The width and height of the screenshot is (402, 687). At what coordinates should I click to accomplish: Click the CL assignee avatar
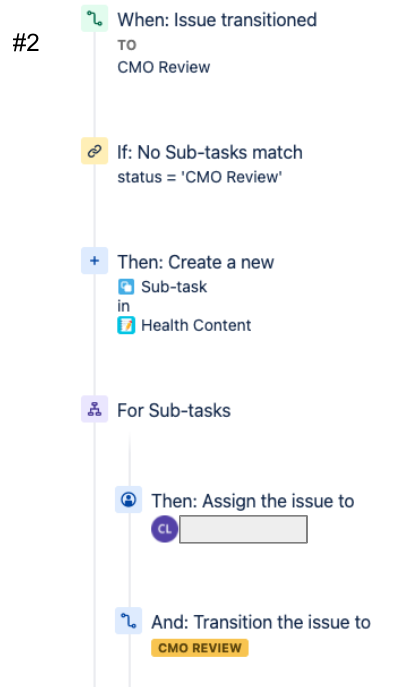point(165,529)
